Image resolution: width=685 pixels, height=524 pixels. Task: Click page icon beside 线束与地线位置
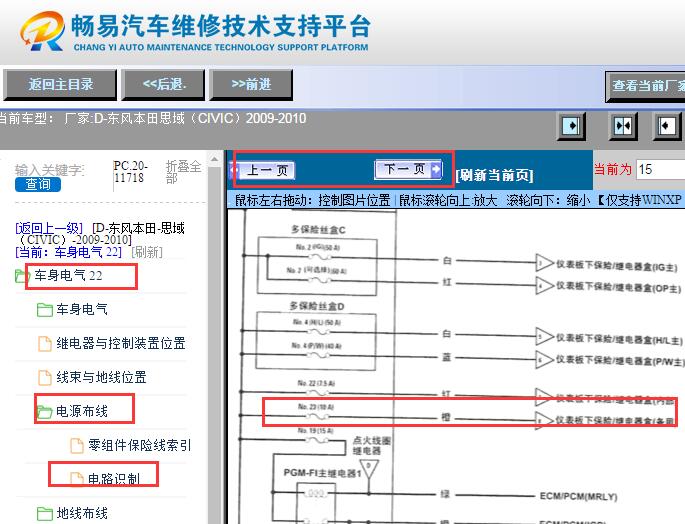pyautogui.click(x=45, y=378)
